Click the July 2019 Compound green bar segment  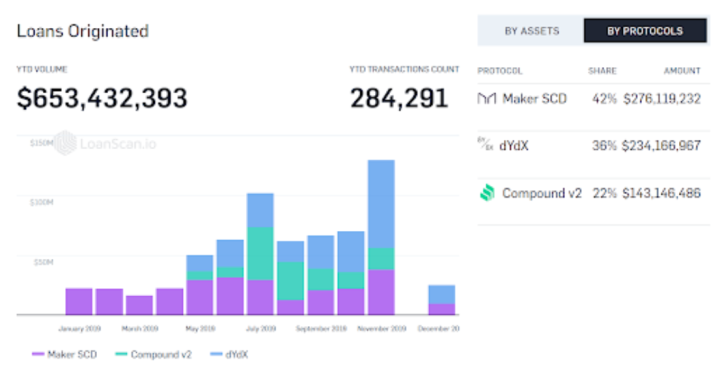click(260, 254)
